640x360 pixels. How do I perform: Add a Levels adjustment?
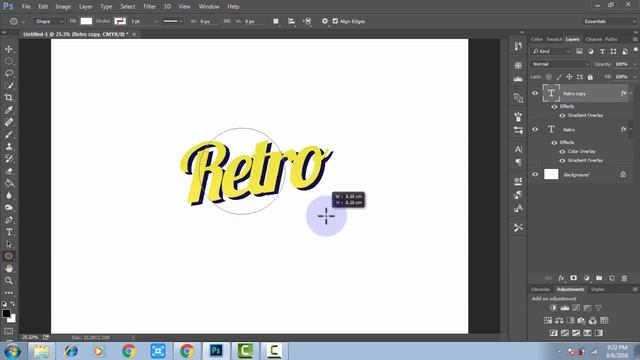coord(564,308)
